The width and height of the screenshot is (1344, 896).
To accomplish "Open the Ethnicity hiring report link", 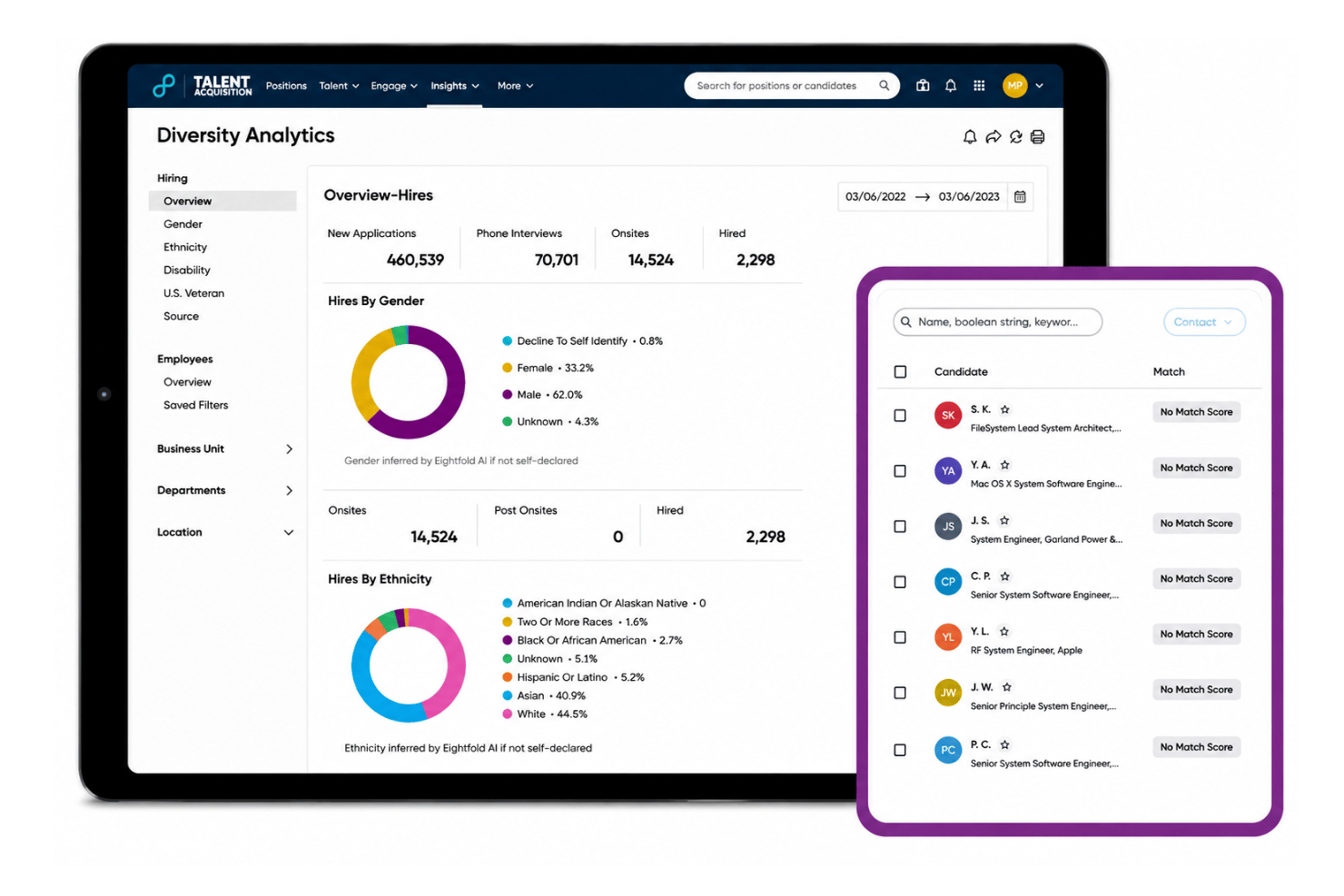I will pos(185,247).
